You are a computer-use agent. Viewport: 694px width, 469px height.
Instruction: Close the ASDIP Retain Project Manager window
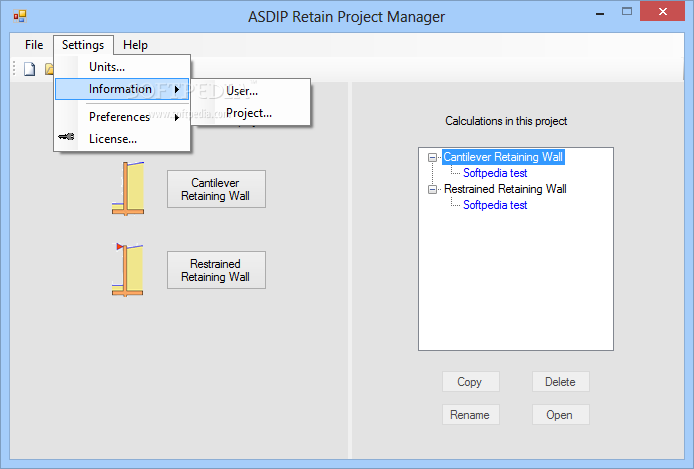pos(663,12)
